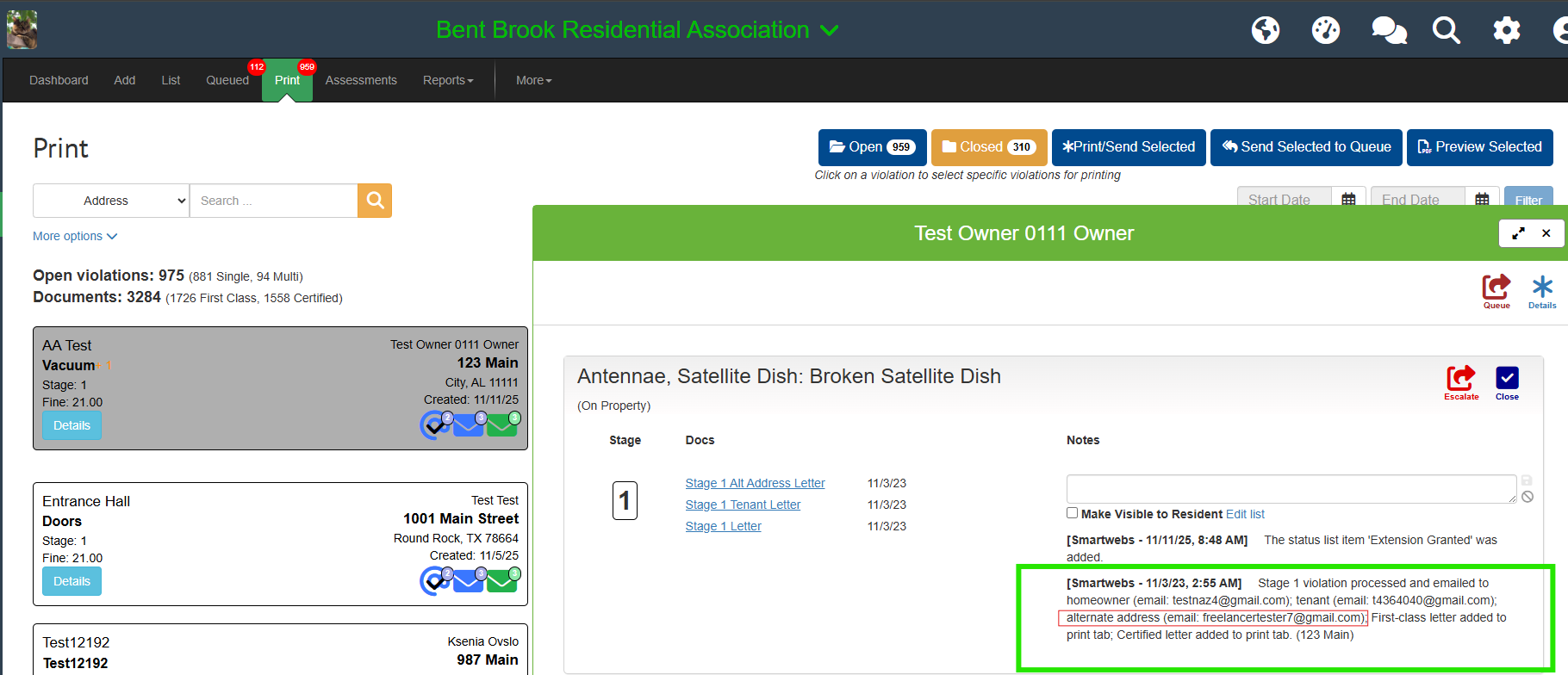Check Make Visible to Resident box
The width and height of the screenshot is (1568, 675).
(1073, 513)
